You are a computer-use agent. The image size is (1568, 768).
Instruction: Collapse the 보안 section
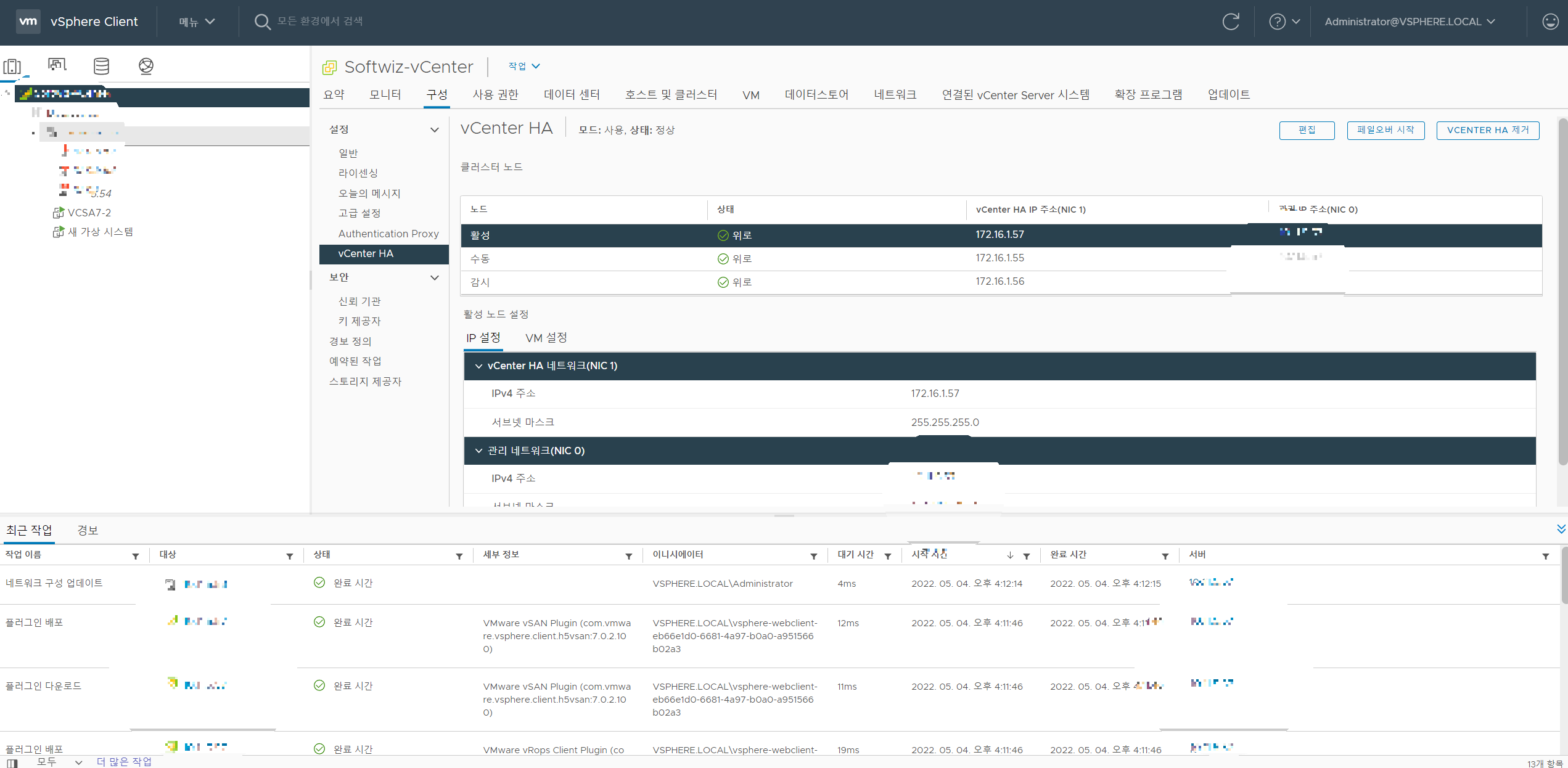click(434, 277)
